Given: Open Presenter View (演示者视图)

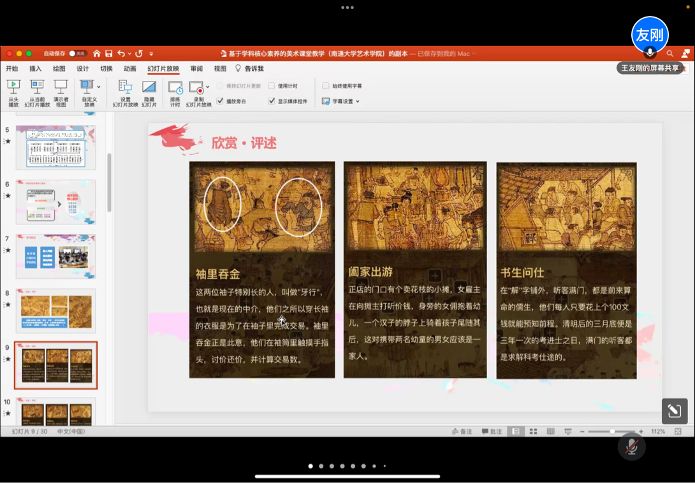Looking at the screenshot, I should click(x=61, y=93).
